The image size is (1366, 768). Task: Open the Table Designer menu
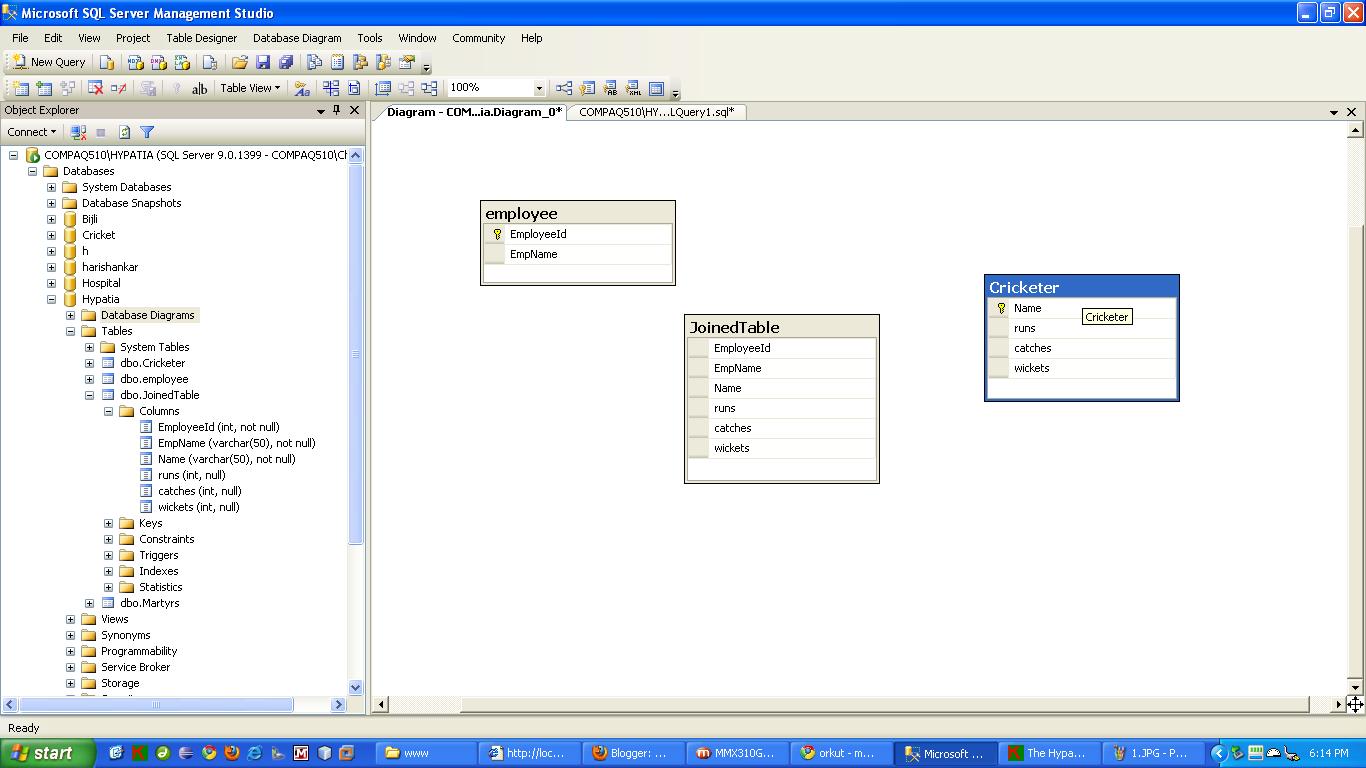(200, 38)
